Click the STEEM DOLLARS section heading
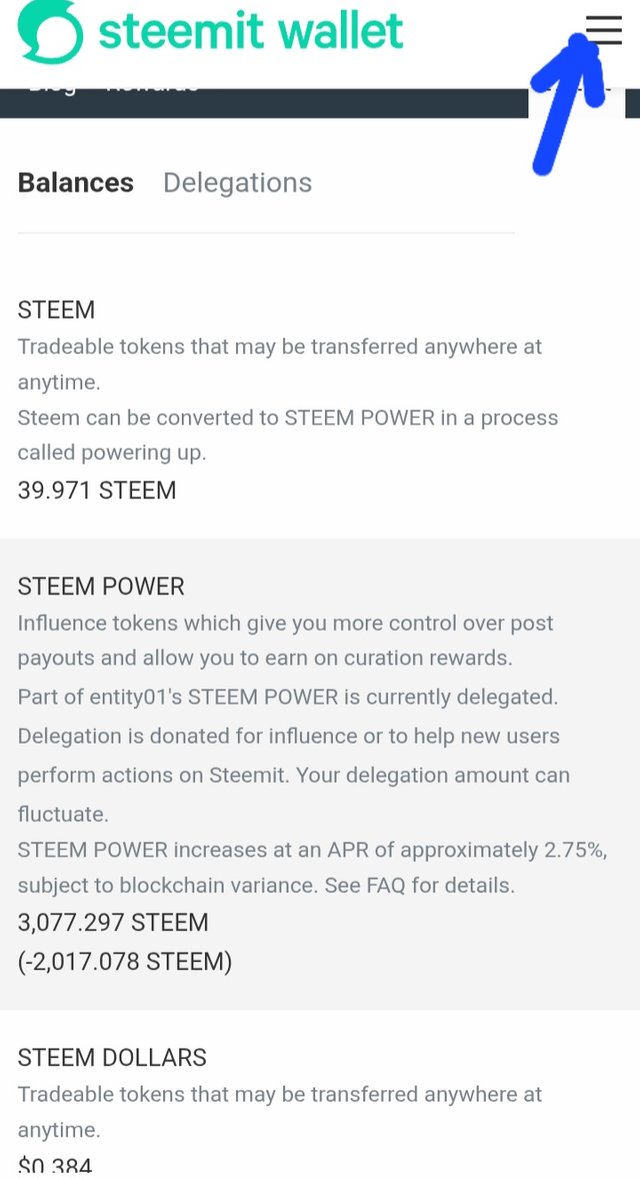This screenshot has height=1179, width=640. click(112, 1057)
